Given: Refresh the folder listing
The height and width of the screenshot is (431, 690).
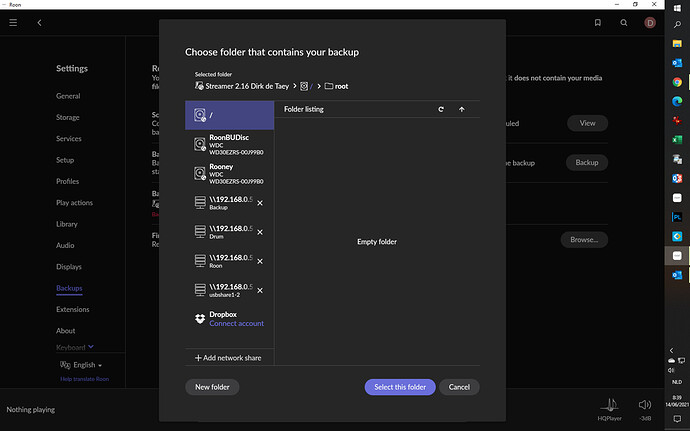Looking at the screenshot, I should (441, 109).
